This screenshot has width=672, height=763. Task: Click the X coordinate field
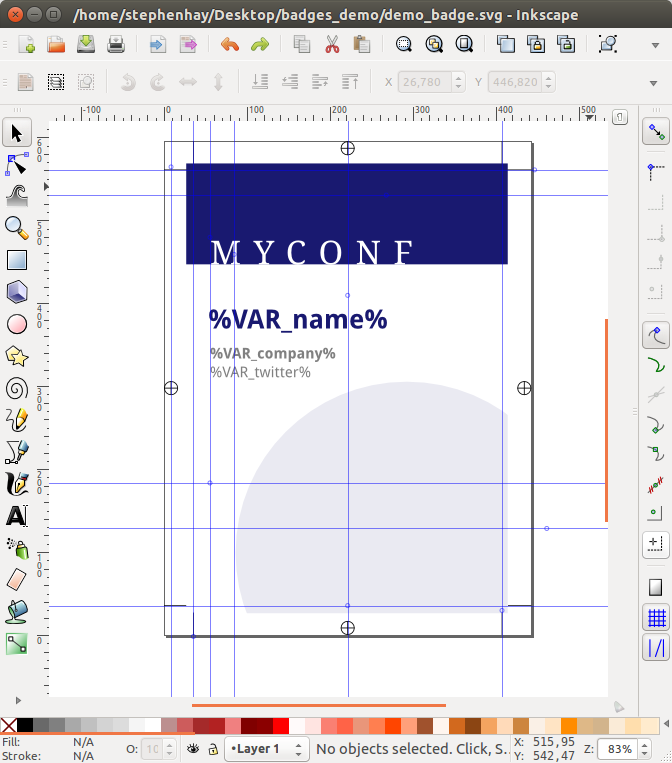pyautogui.click(x=425, y=82)
